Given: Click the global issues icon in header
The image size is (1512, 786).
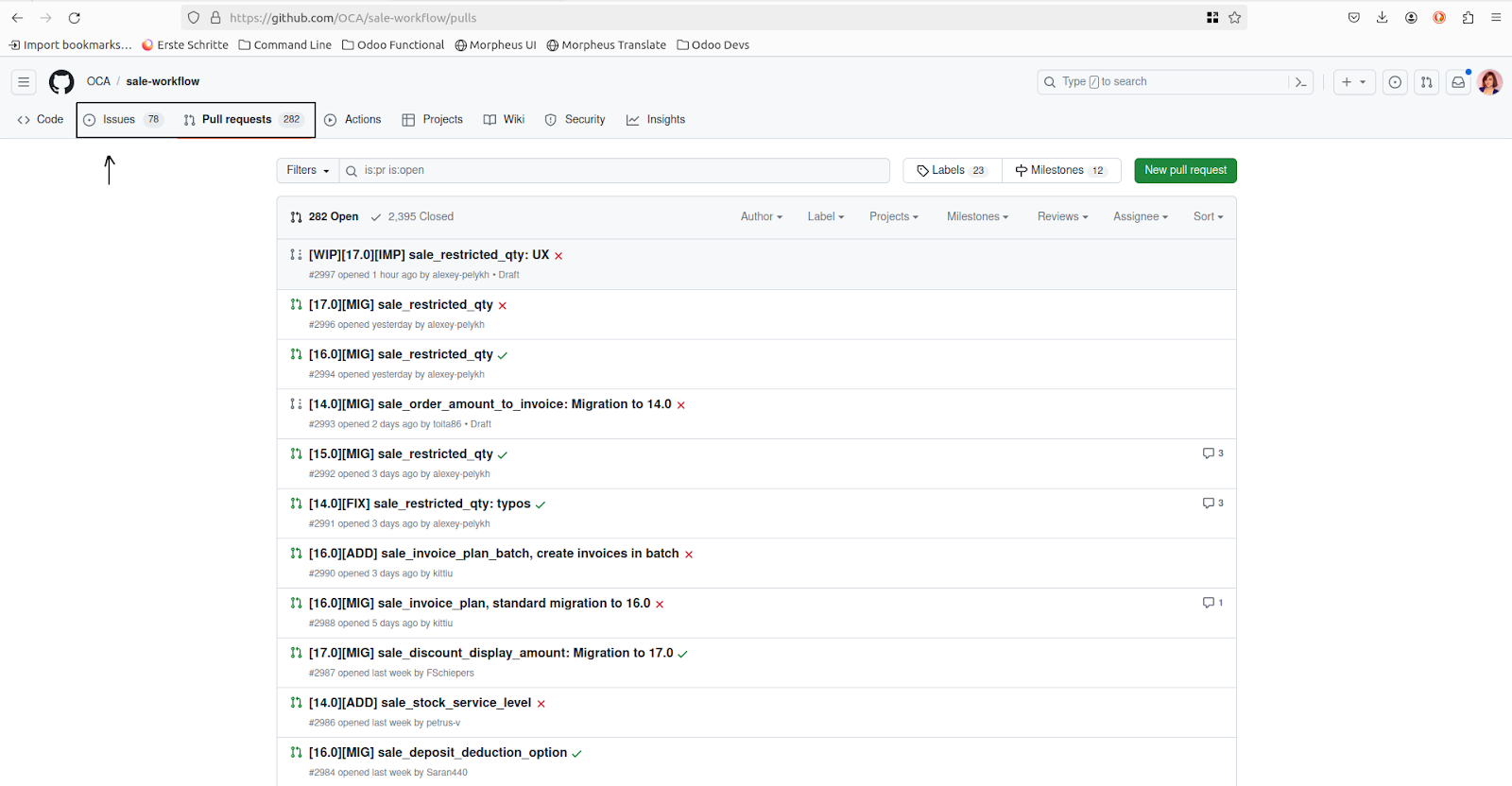Looking at the screenshot, I should coord(1395,82).
